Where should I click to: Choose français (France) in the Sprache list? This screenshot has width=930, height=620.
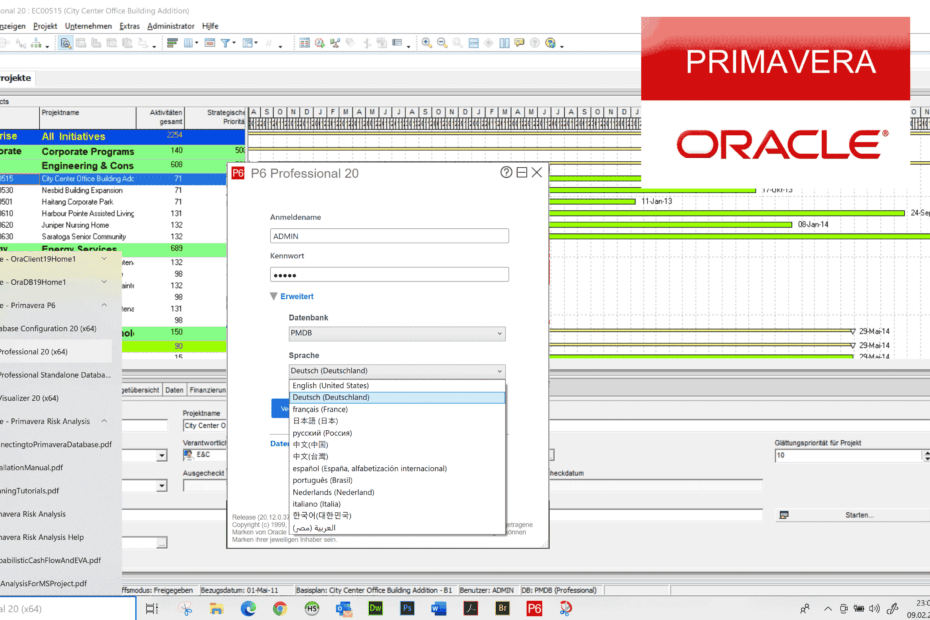click(320, 409)
